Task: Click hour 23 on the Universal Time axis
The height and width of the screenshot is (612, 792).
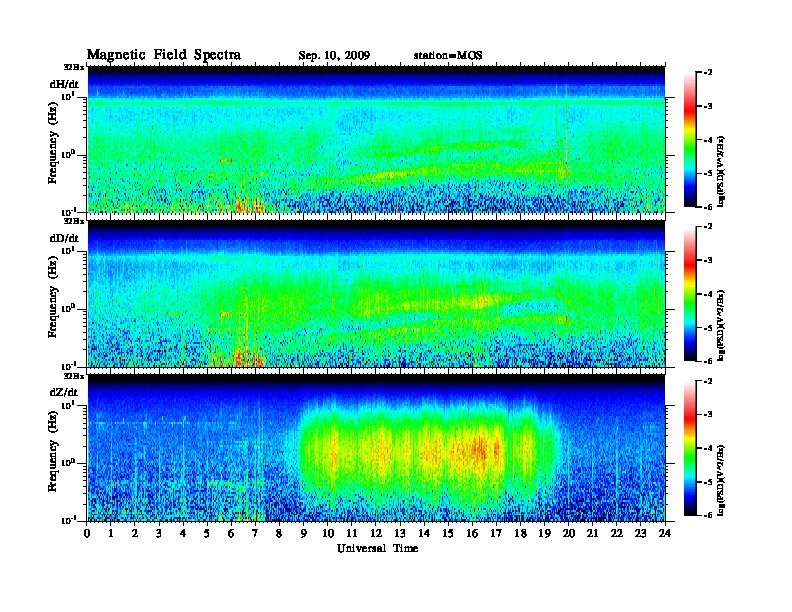Action: point(641,533)
